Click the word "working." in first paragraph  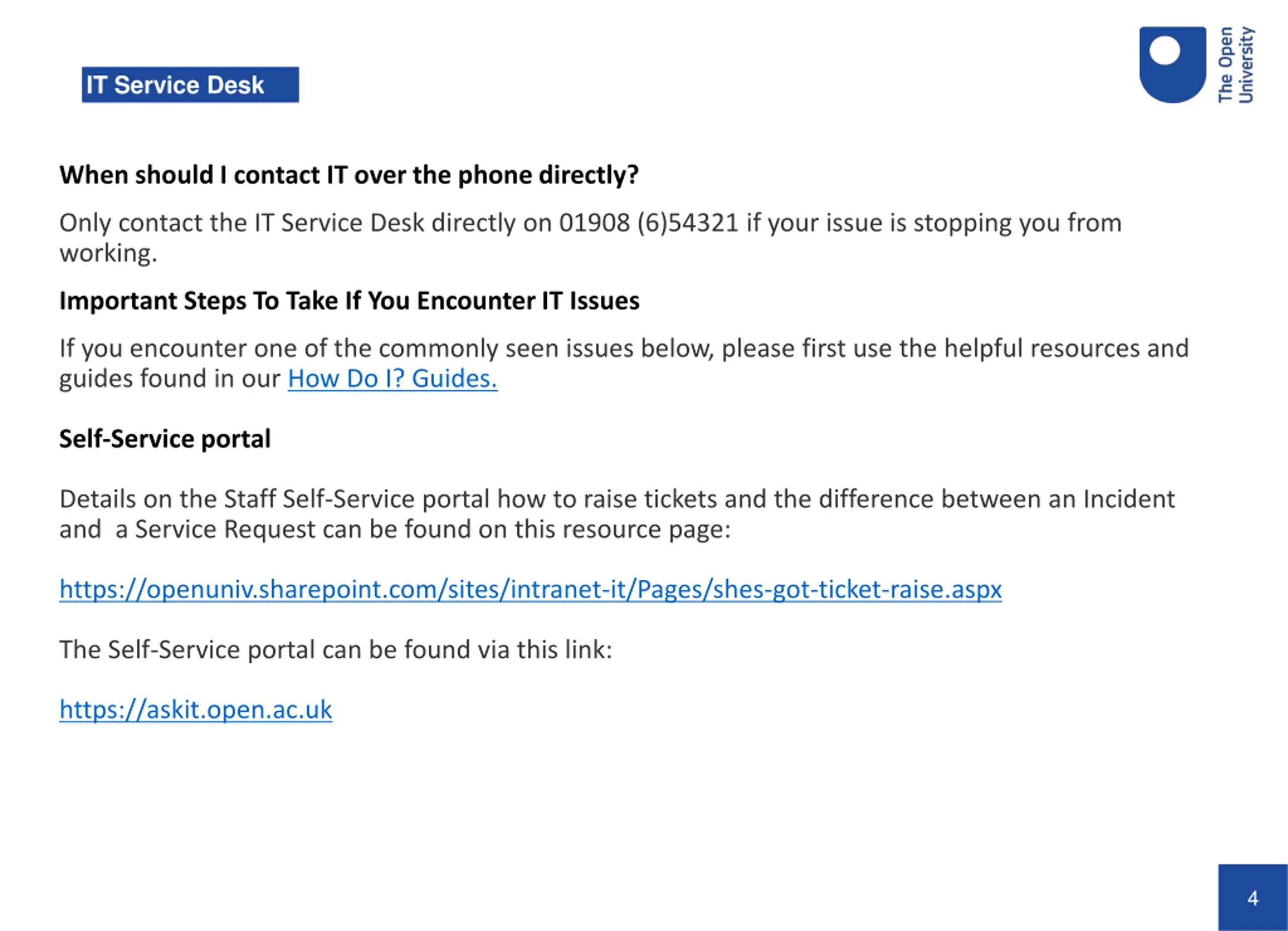pyautogui.click(x=108, y=253)
